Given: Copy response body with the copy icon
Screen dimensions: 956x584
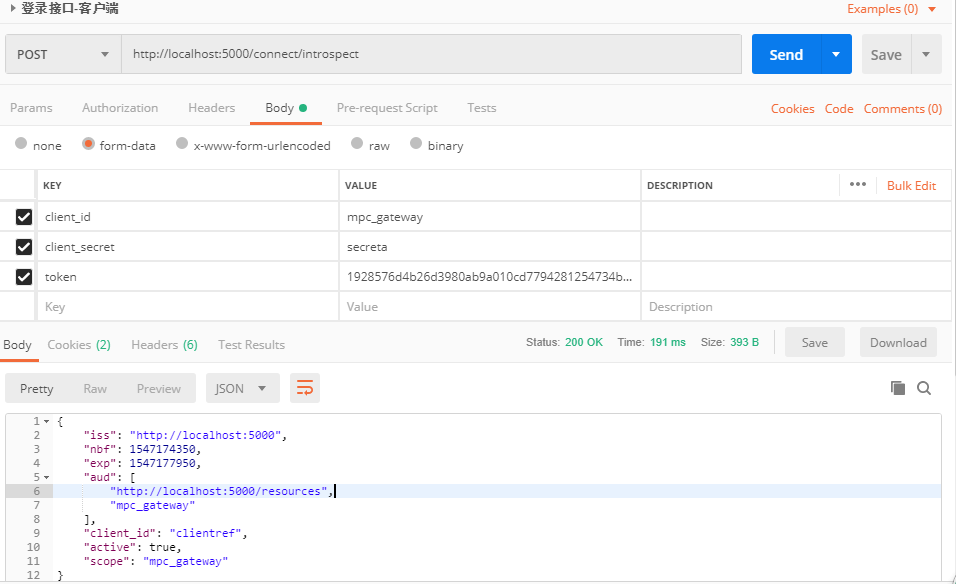Looking at the screenshot, I should (897, 388).
